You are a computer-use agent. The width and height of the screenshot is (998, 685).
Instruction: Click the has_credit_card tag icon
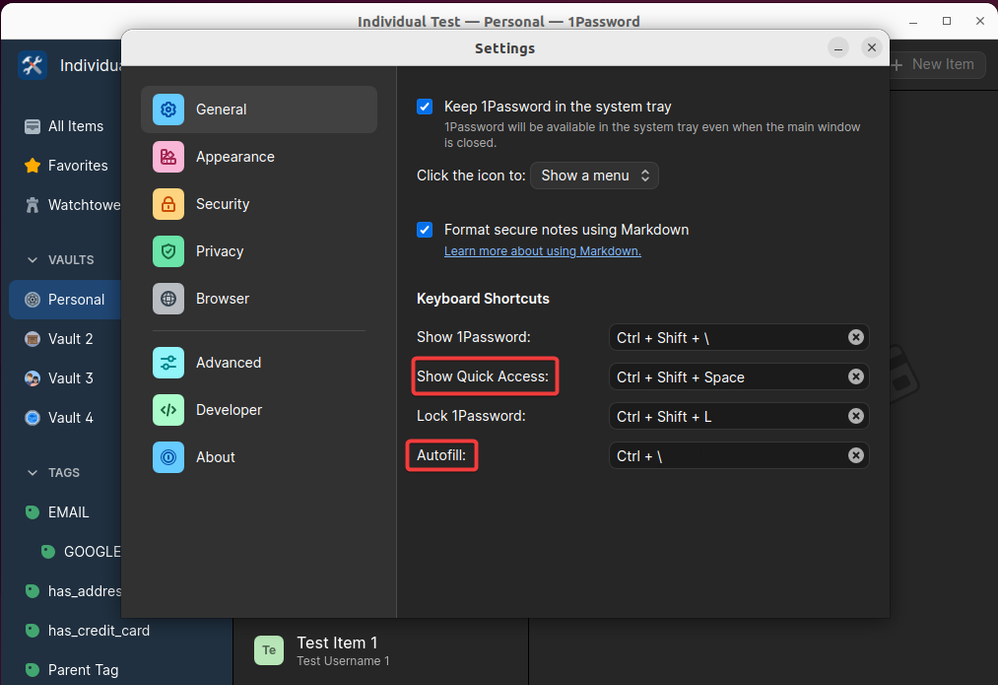pos(32,631)
